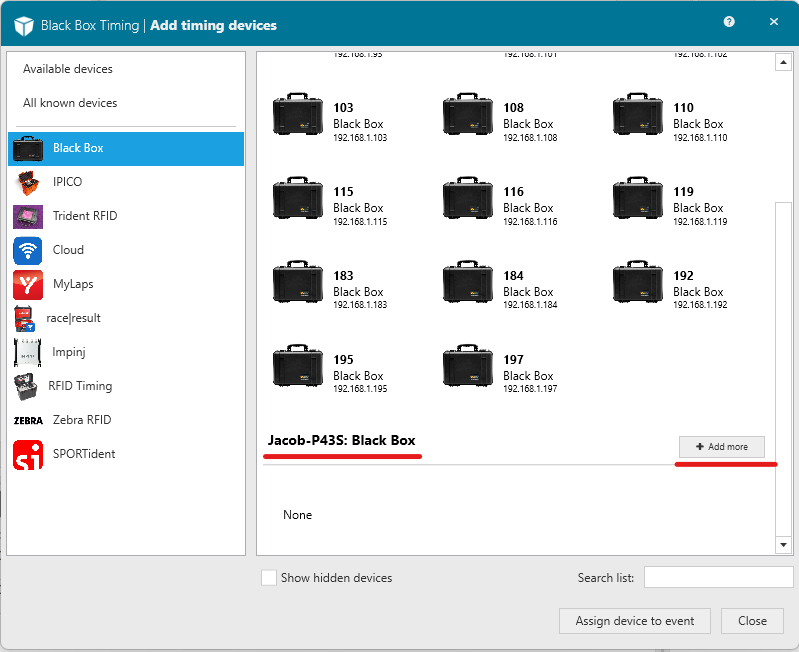Click Assign device to event
The width and height of the screenshot is (799, 652).
(634, 621)
